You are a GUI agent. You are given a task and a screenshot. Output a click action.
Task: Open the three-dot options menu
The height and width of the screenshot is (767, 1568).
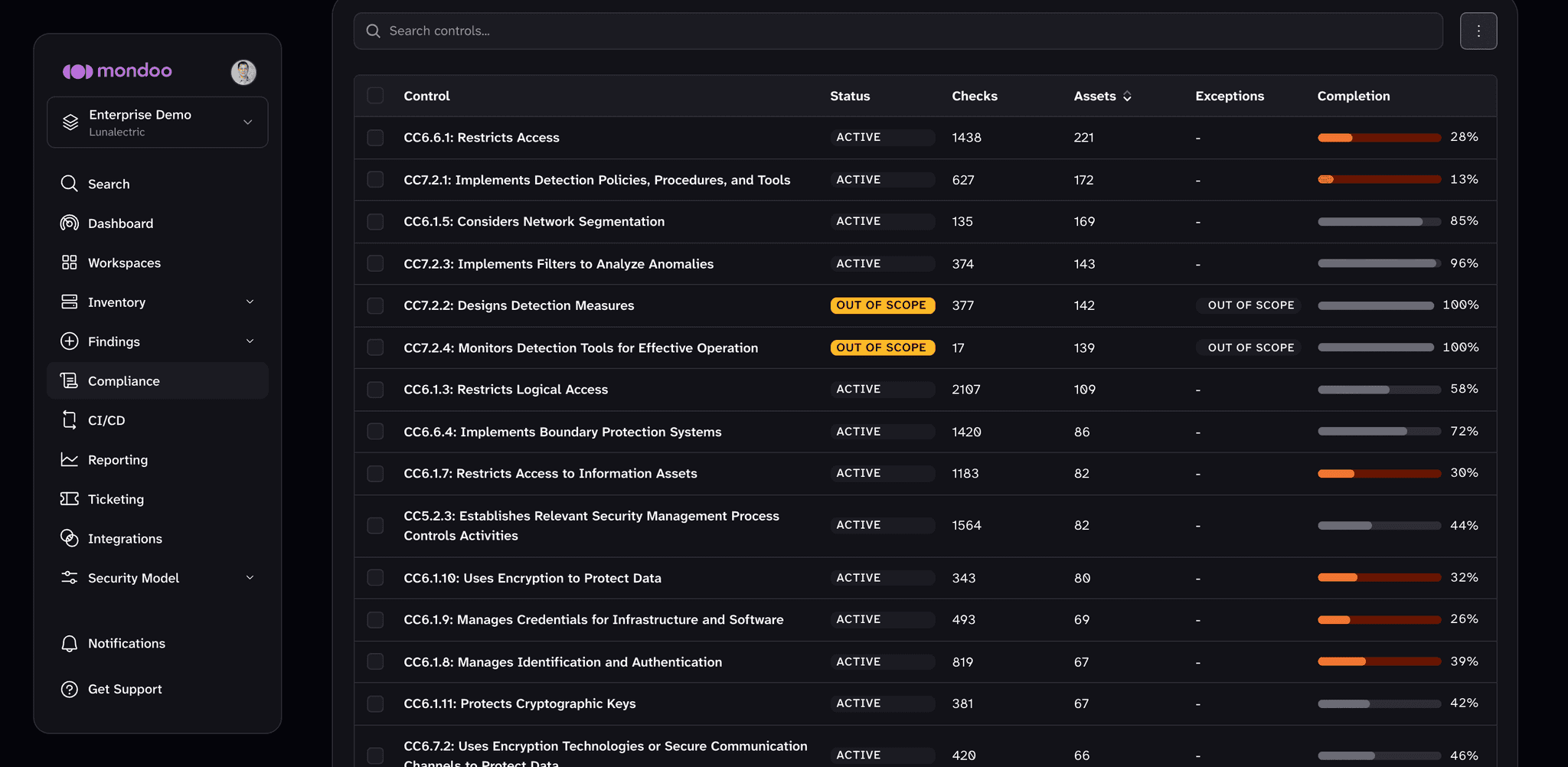1478,31
